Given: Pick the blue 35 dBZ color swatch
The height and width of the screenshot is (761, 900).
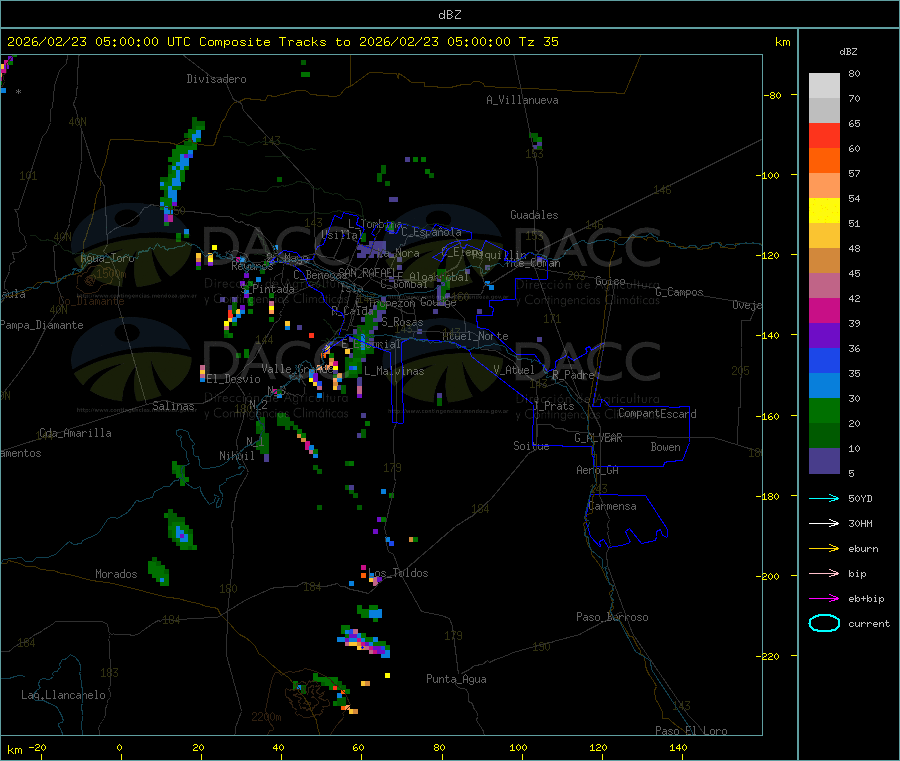Looking at the screenshot, I should tap(824, 360).
